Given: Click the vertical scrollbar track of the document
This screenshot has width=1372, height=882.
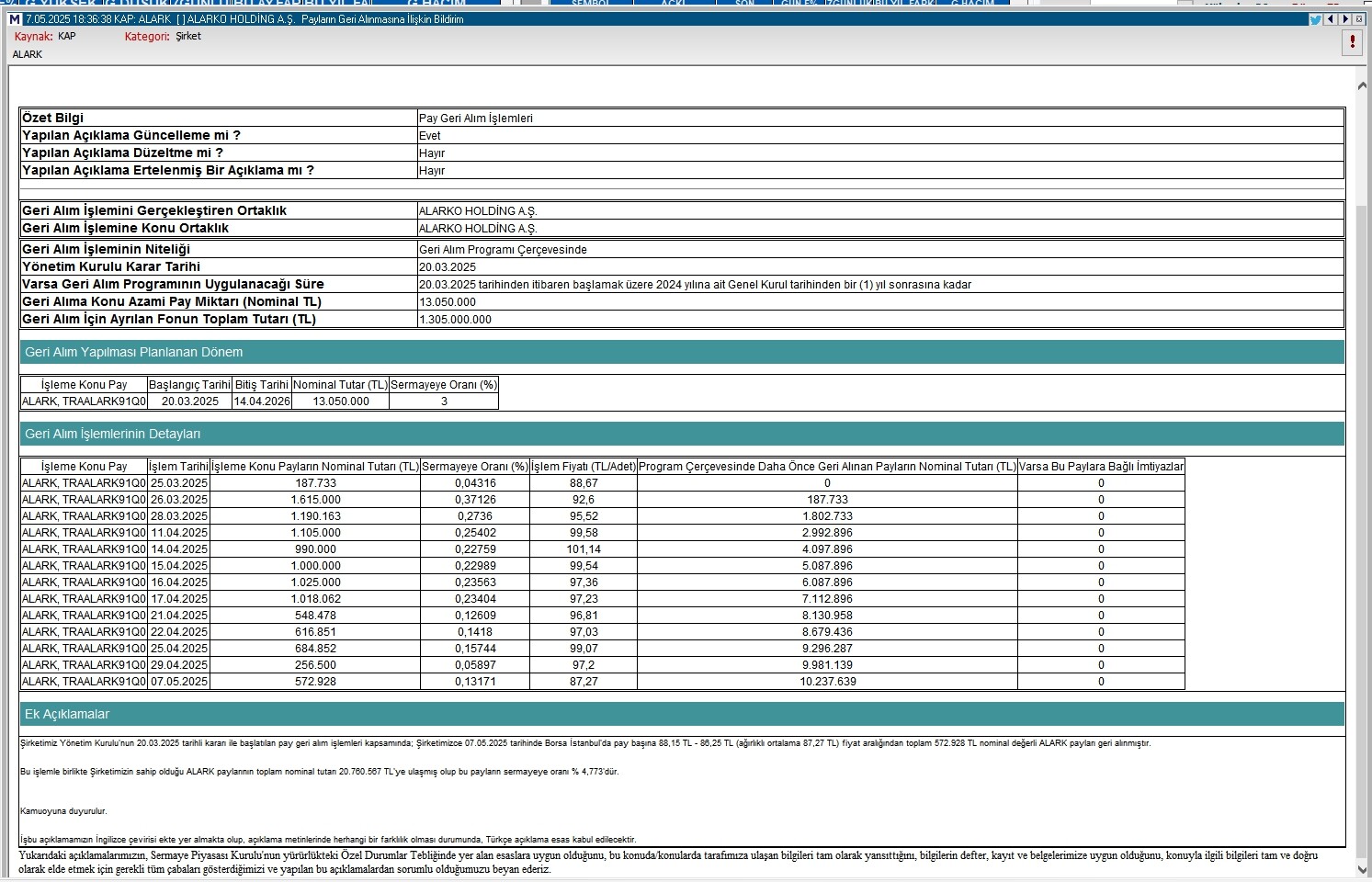Looking at the screenshot, I should tap(1362, 478).
